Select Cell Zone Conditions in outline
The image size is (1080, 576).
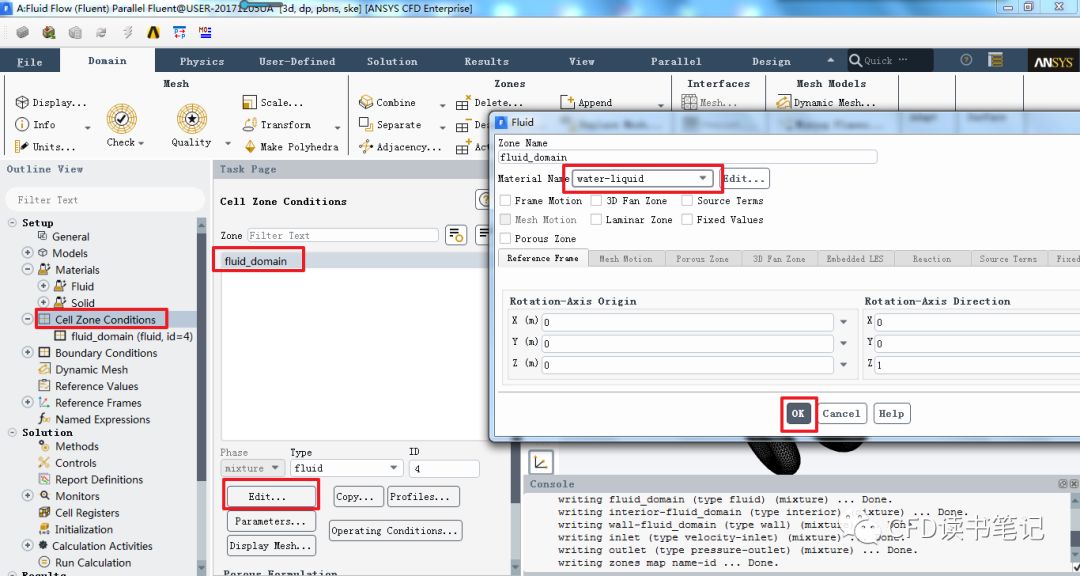point(105,320)
